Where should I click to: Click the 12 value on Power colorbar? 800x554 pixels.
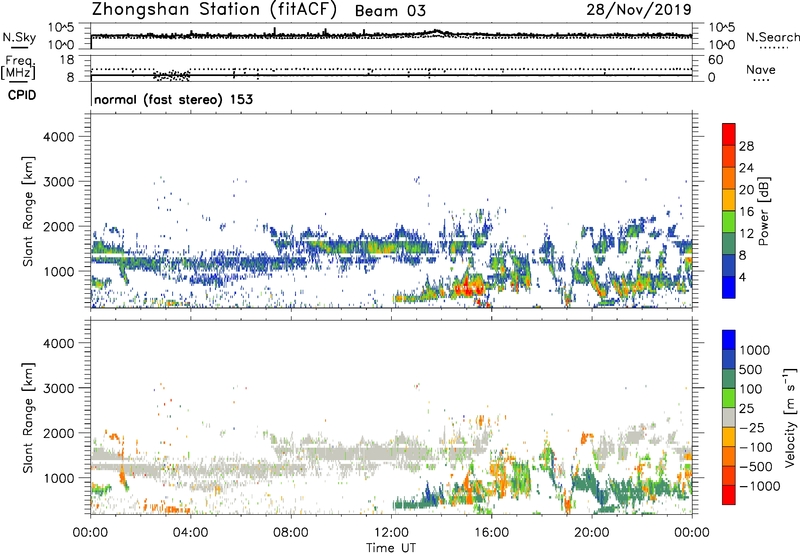tap(746, 234)
